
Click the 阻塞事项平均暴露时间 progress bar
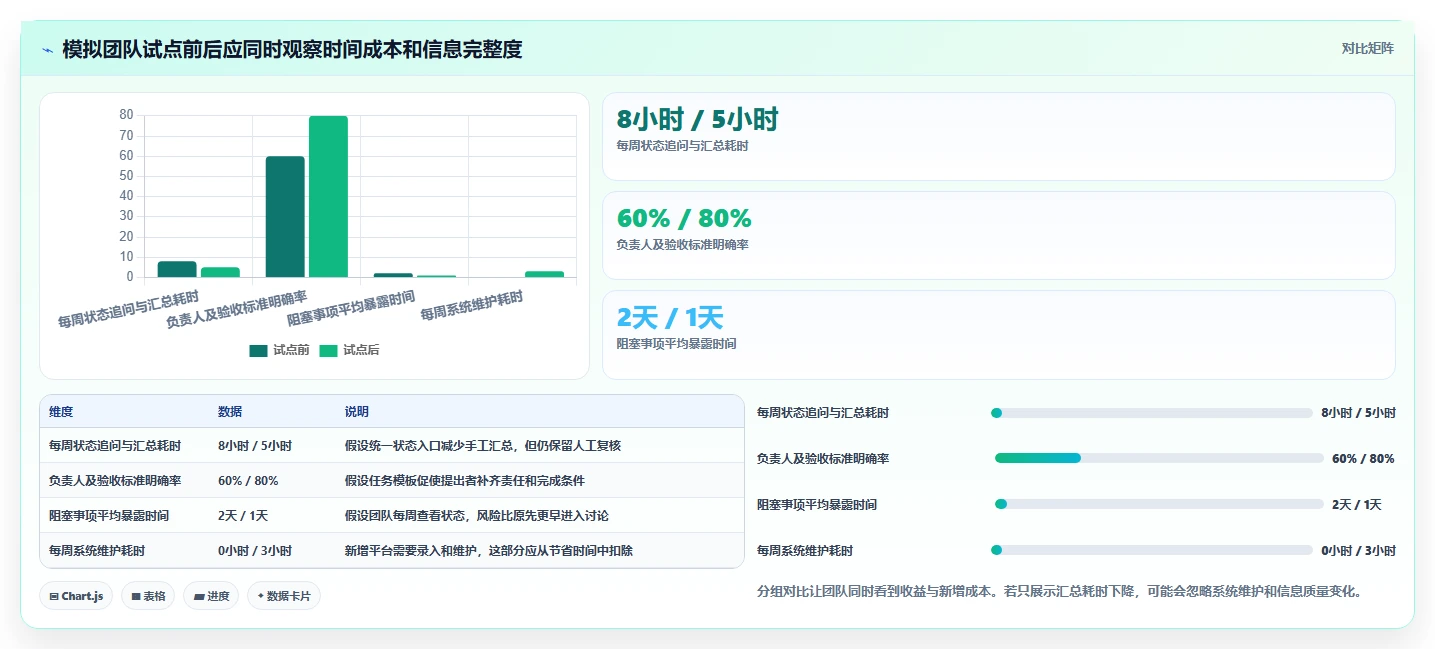click(1159, 504)
